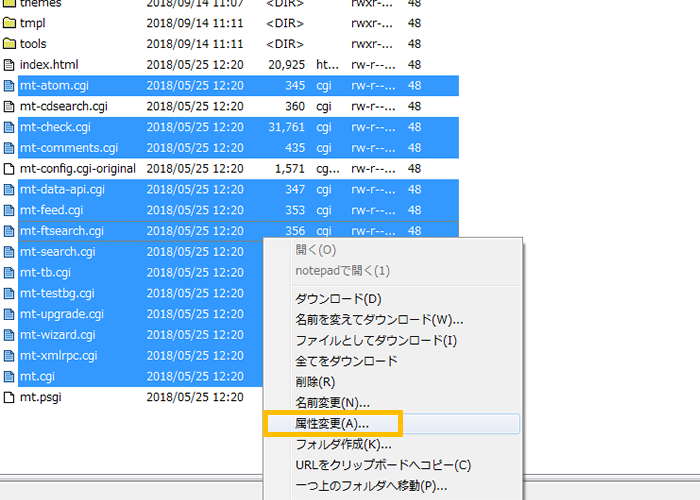
Task: Click the mt-comments.cgi file icon
Action: (9, 148)
